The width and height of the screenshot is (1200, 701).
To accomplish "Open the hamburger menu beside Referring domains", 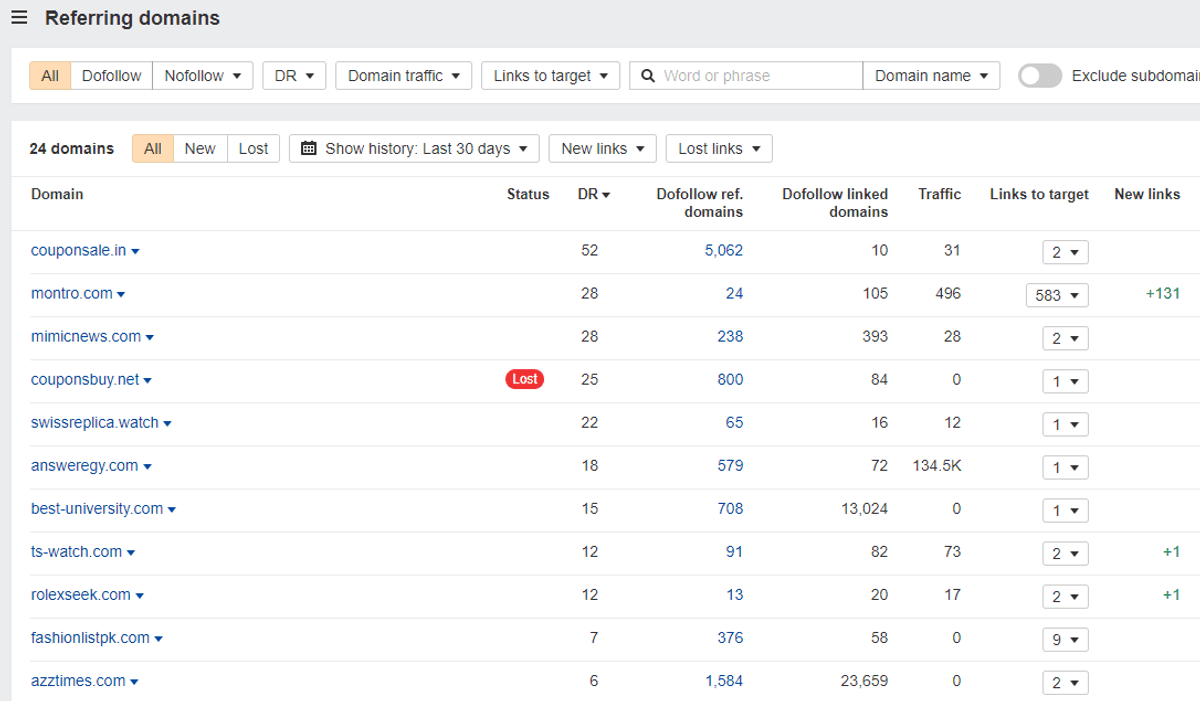I will coord(19,18).
